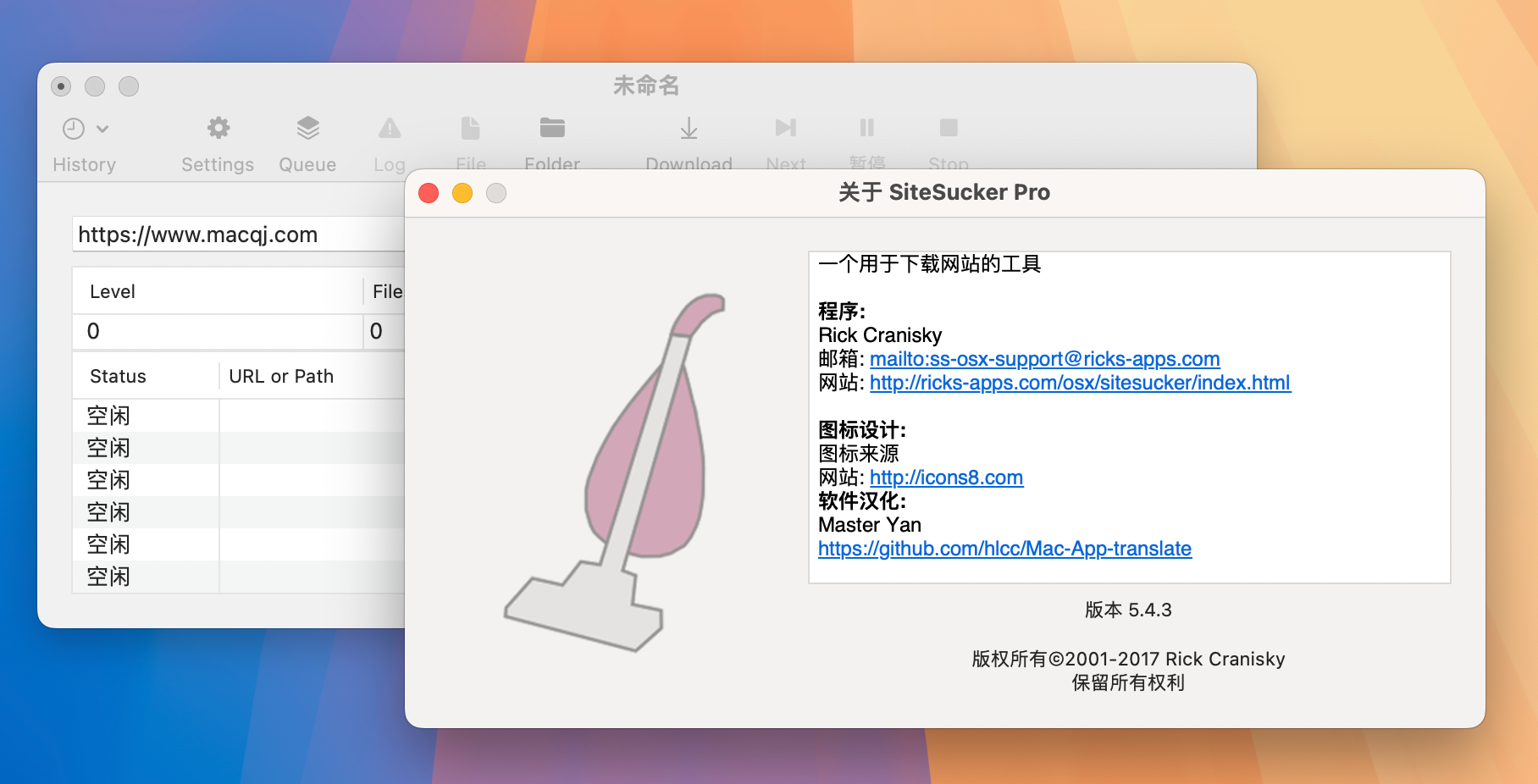Screen dimensions: 1538x784
Task: Minimize the About SiteSucker Pro window
Action: click(462, 193)
